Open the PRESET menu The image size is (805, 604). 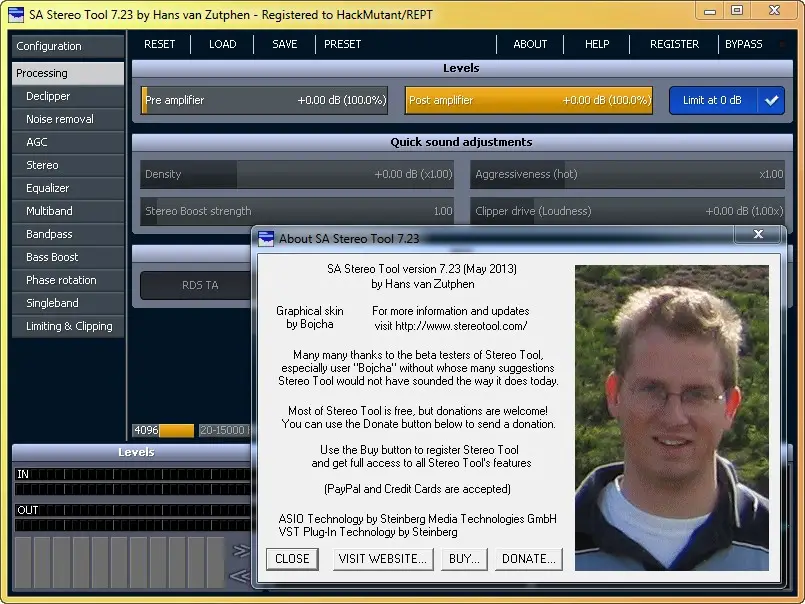point(342,44)
